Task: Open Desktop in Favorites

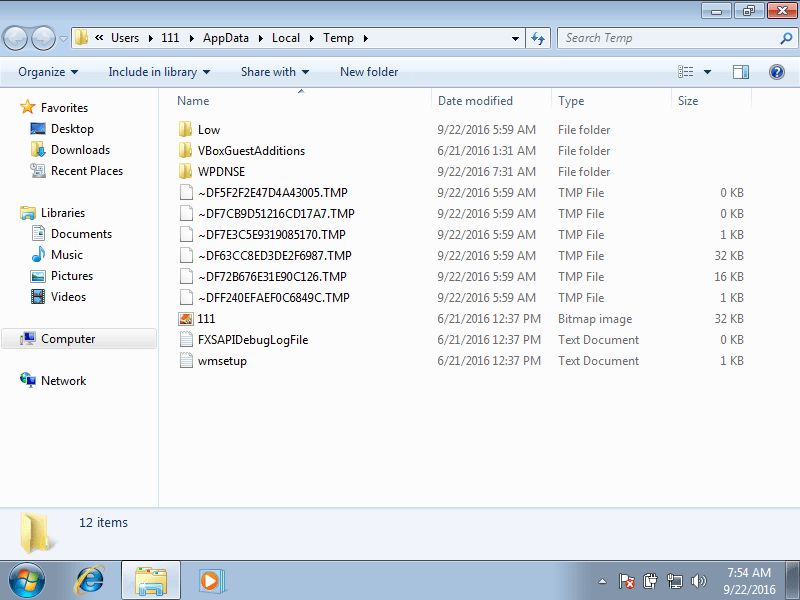Action: pyautogui.click(x=72, y=129)
